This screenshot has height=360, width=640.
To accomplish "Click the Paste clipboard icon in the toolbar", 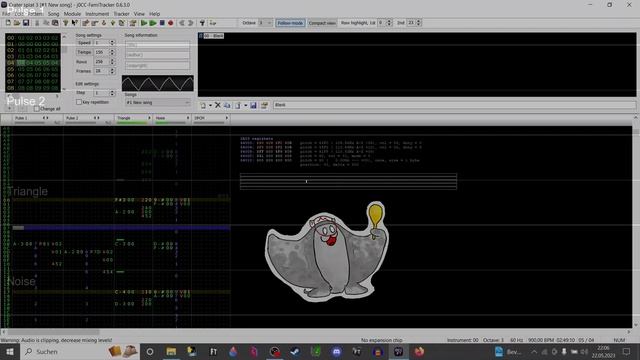I will (x=55, y=23).
